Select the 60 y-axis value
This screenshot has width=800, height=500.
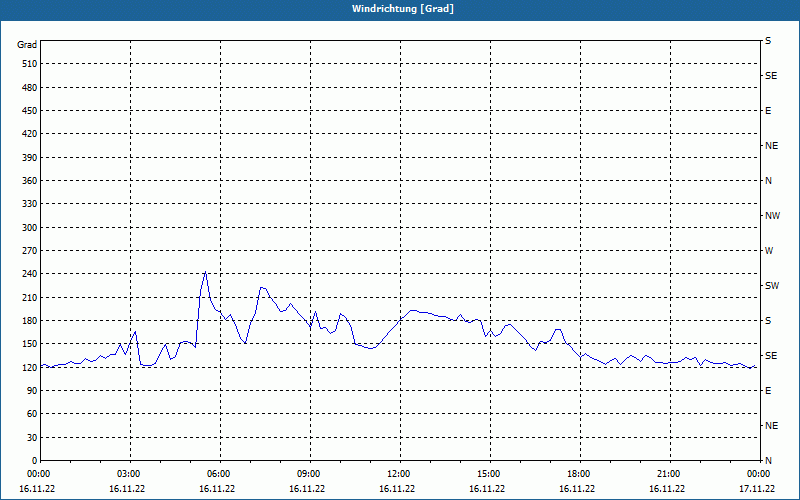pyautogui.click(x=32, y=414)
